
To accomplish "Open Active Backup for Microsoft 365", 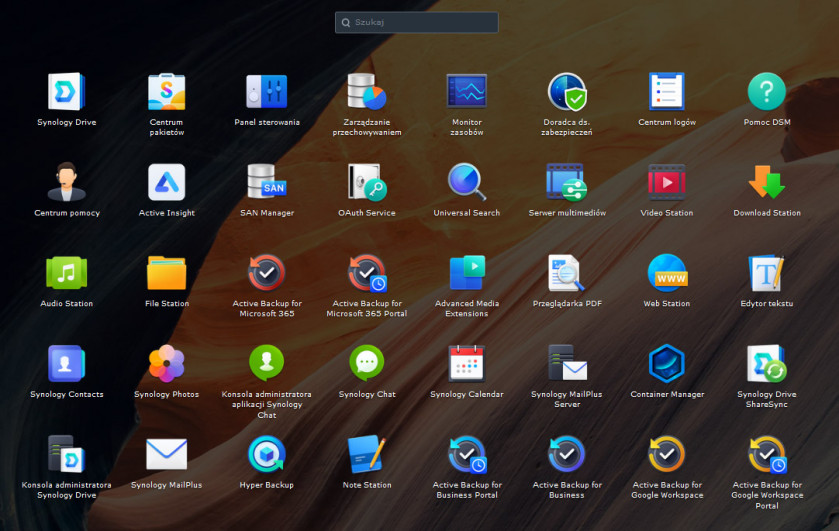I will click(x=266, y=273).
